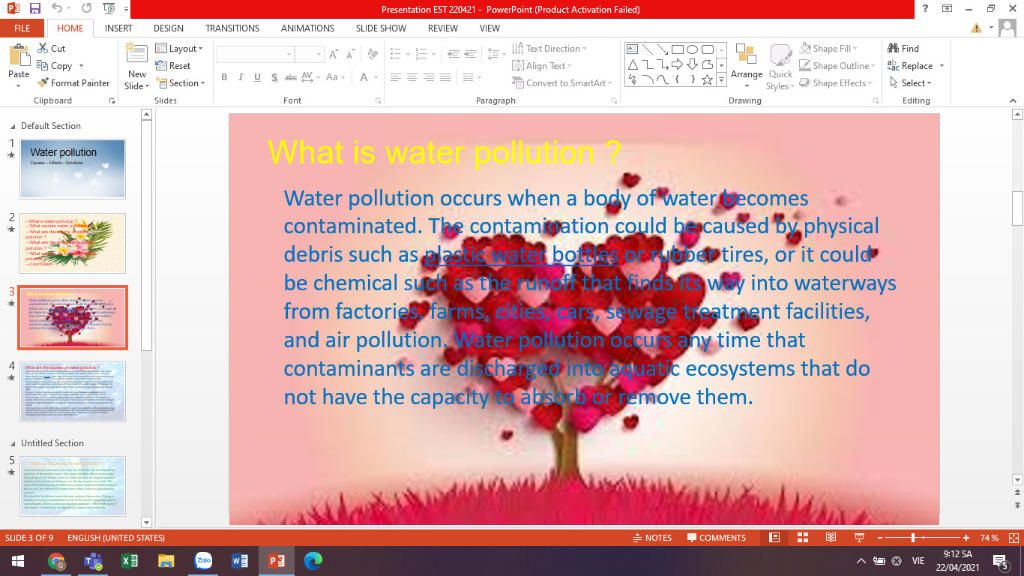Select the Format Painter tool
This screenshot has width=1024, height=576.
click(x=73, y=83)
